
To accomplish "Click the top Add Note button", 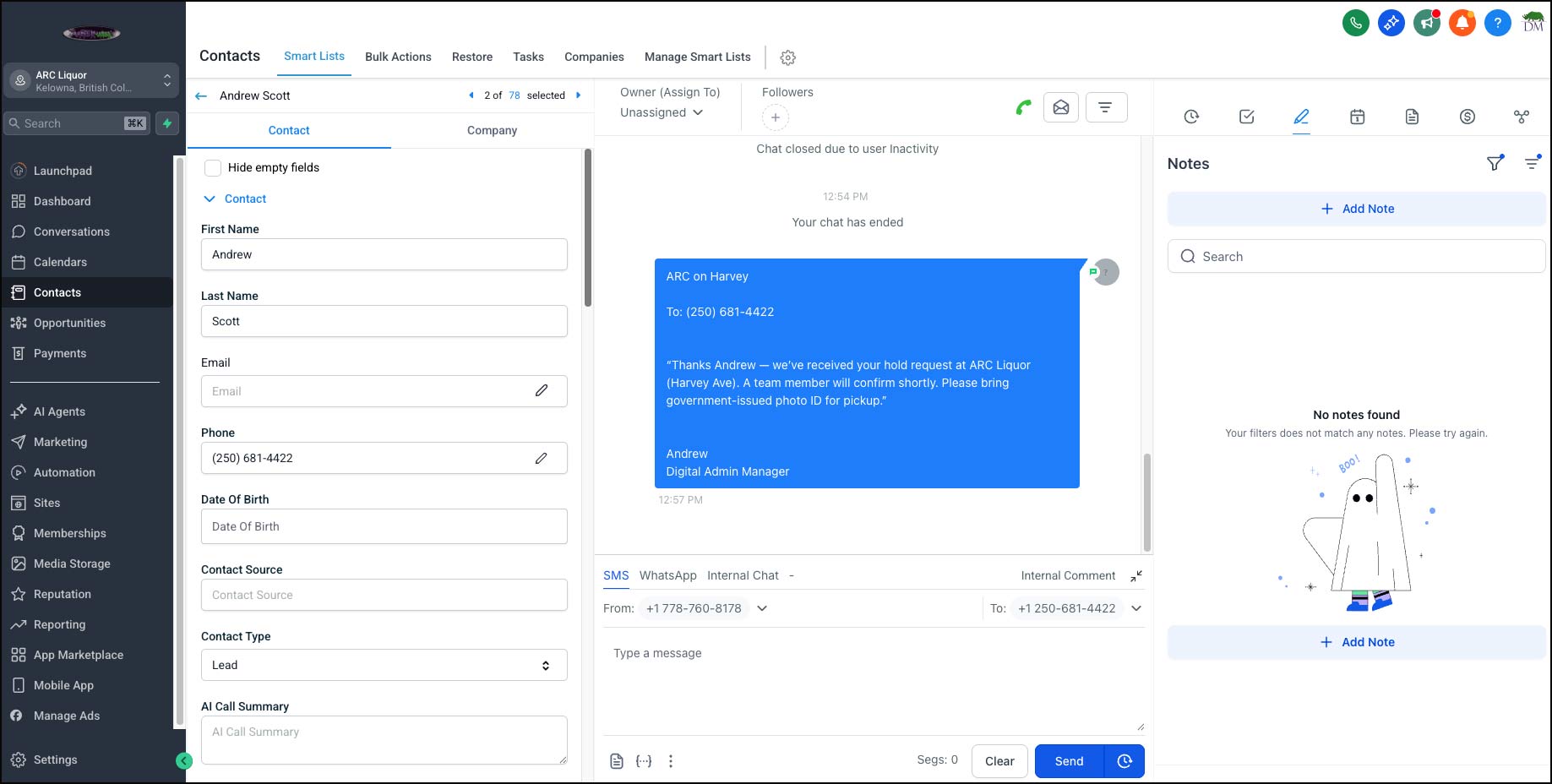I will (x=1356, y=209).
